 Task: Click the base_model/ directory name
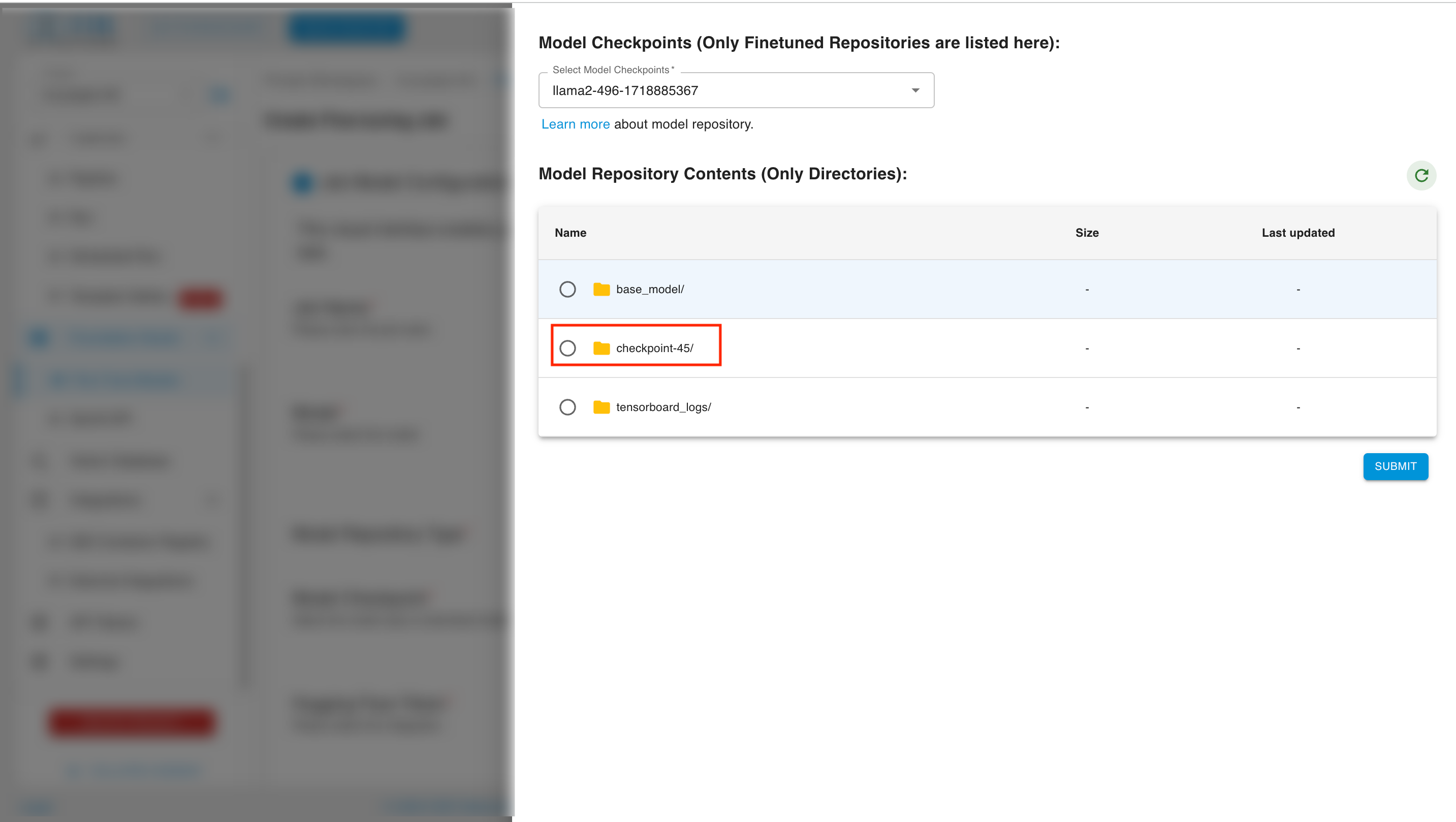(x=650, y=290)
